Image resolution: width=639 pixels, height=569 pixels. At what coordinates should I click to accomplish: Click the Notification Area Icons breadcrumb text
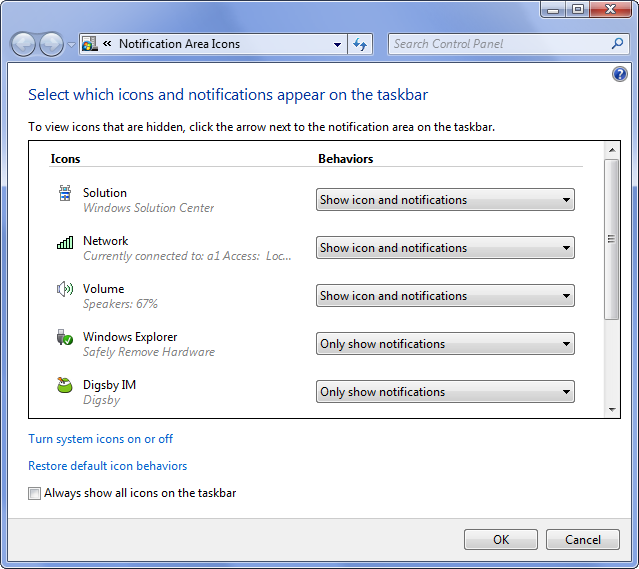179,44
